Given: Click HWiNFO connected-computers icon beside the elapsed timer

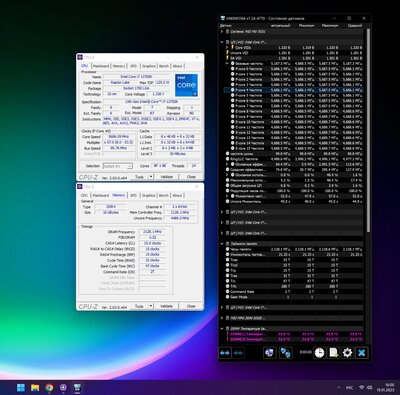Looking at the screenshot, I should 286,353.
